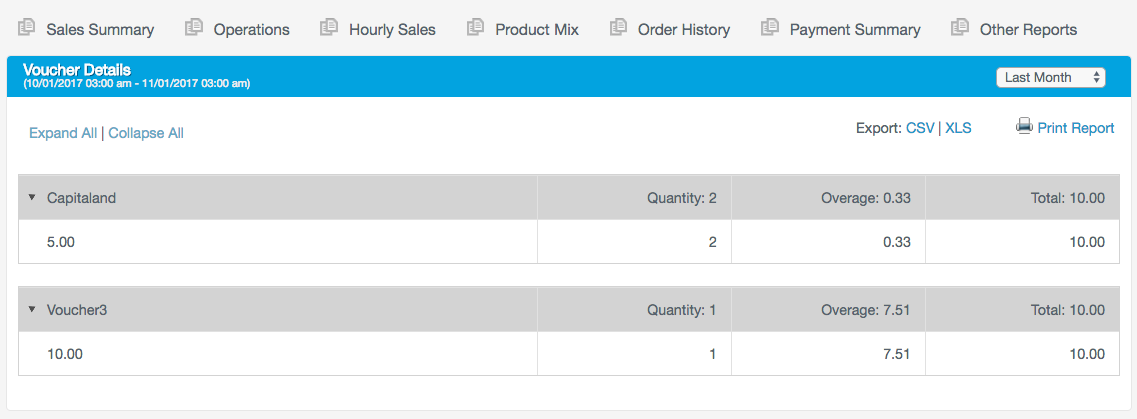Collapse the Voucher3 group triangle
Image resolution: width=1137 pixels, height=419 pixels.
(32, 310)
